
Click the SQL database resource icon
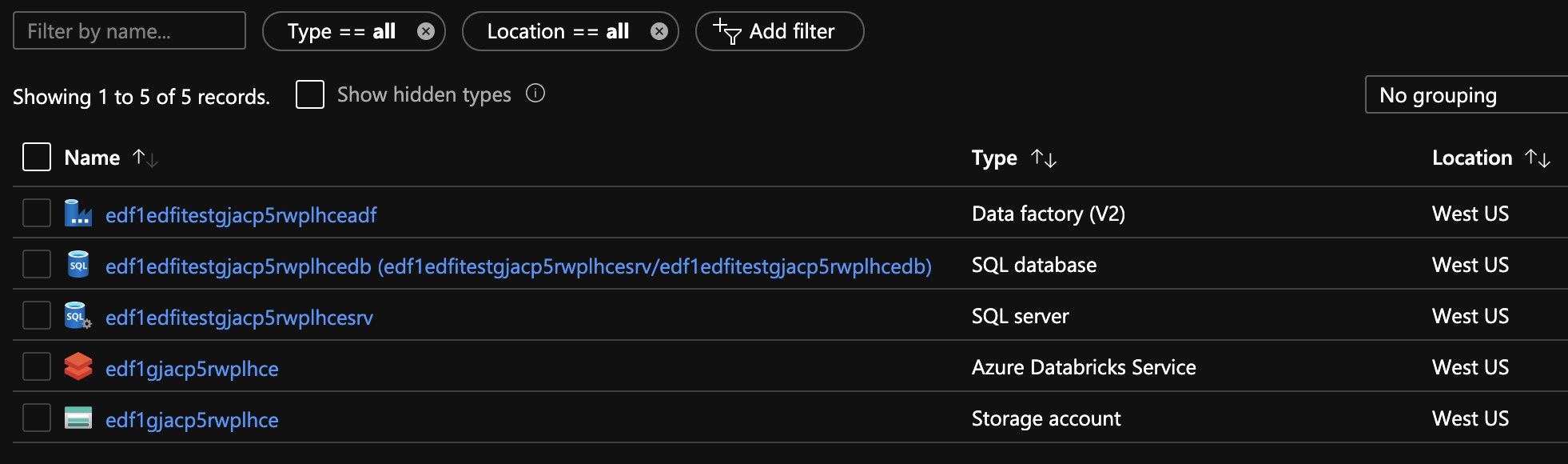tap(78, 265)
